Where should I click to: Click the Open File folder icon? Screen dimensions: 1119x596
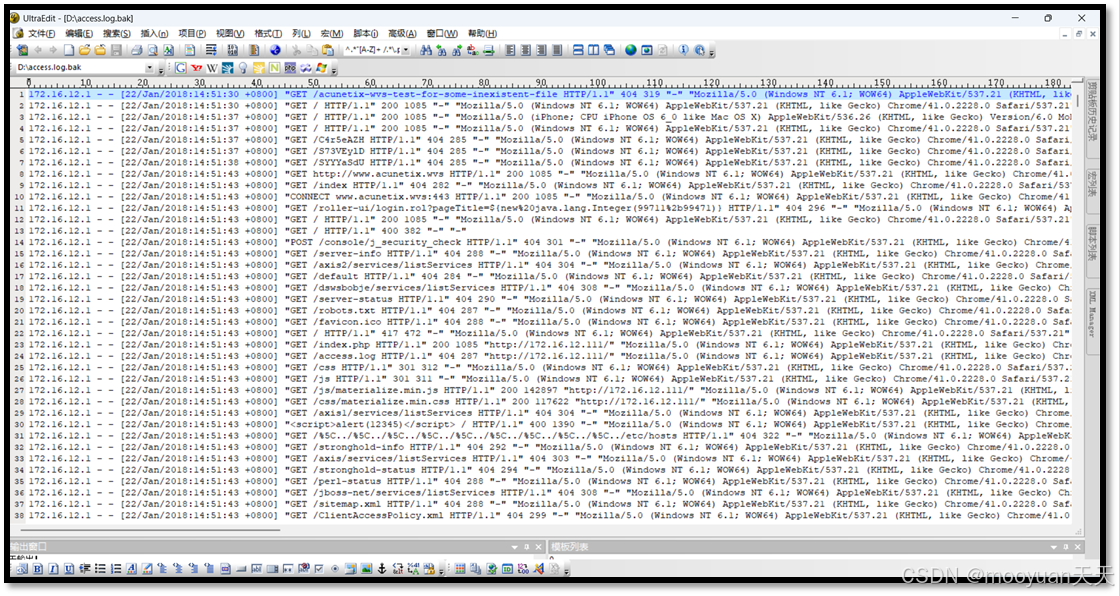(84, 50)
